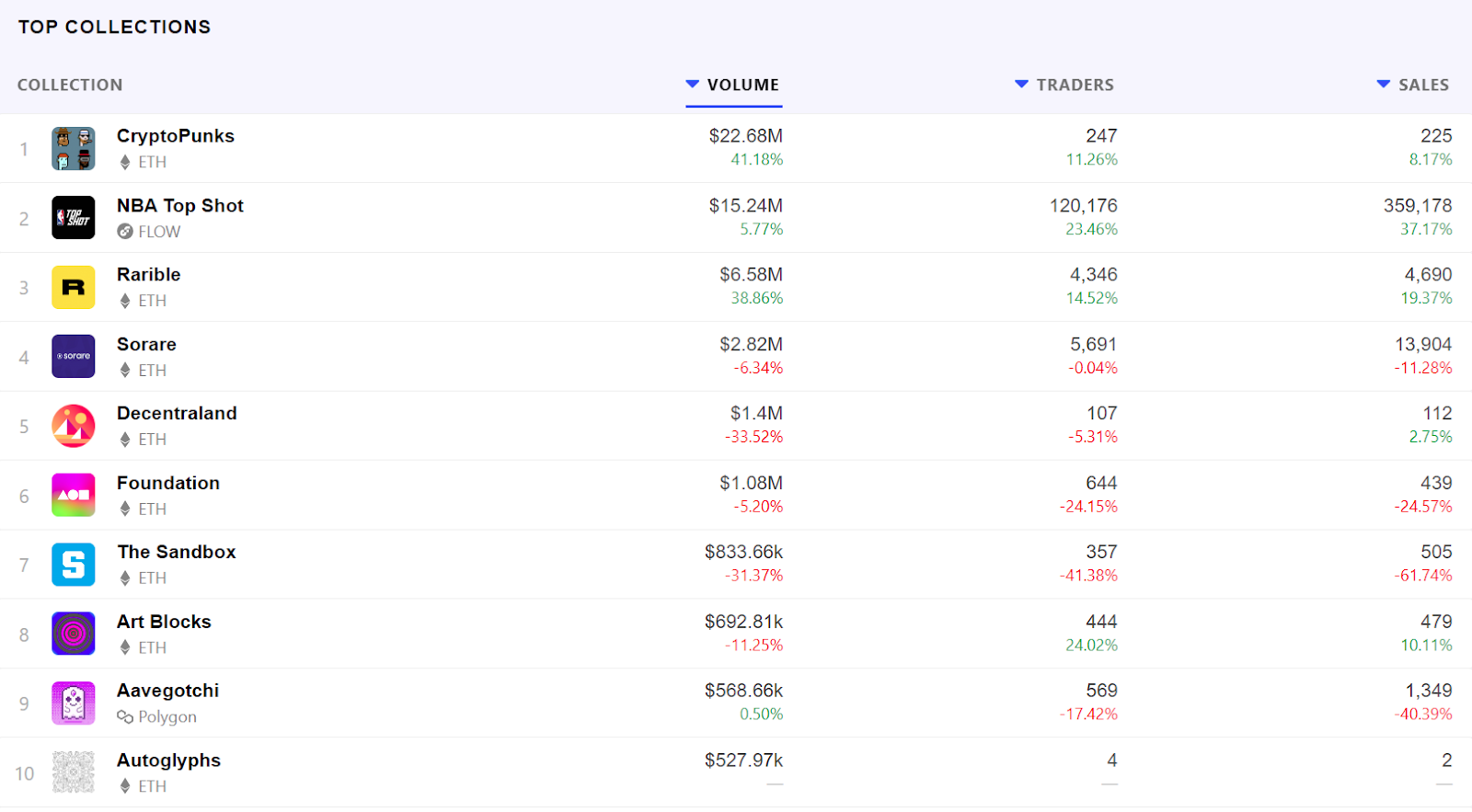Sort collections by Traders arrow

1021,85
